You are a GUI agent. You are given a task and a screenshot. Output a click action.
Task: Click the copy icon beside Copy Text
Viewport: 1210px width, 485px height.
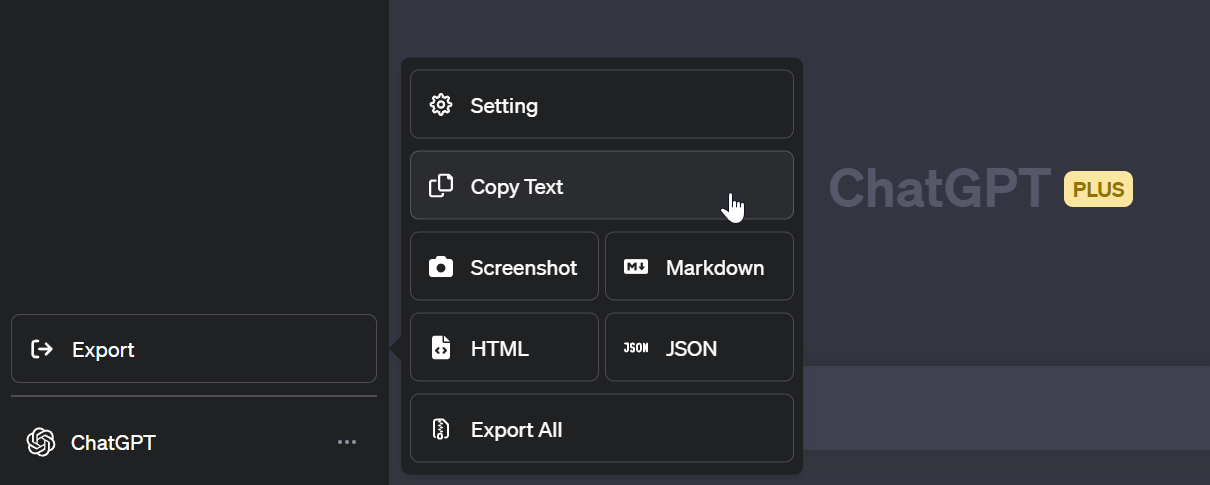coord(441,186)
